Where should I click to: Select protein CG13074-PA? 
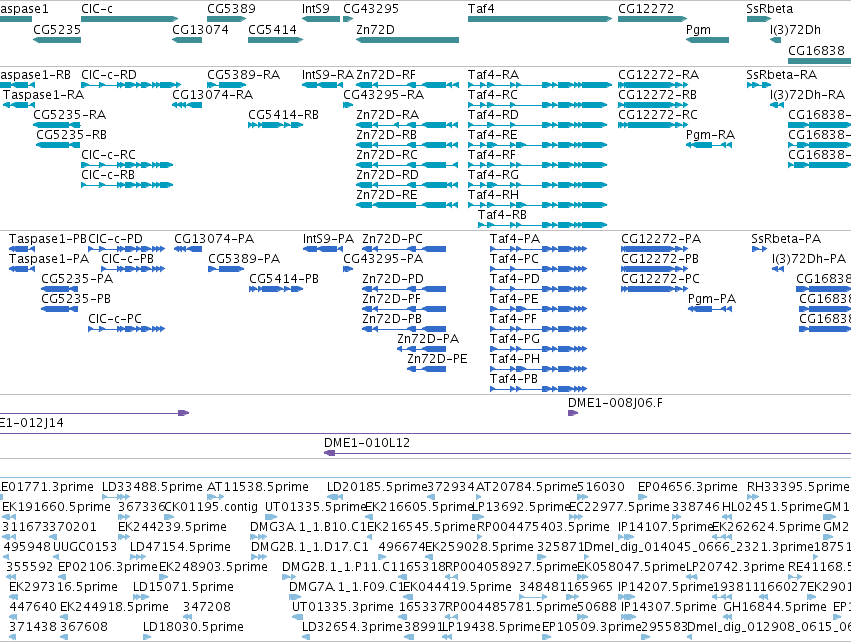(x=188, y=249)
